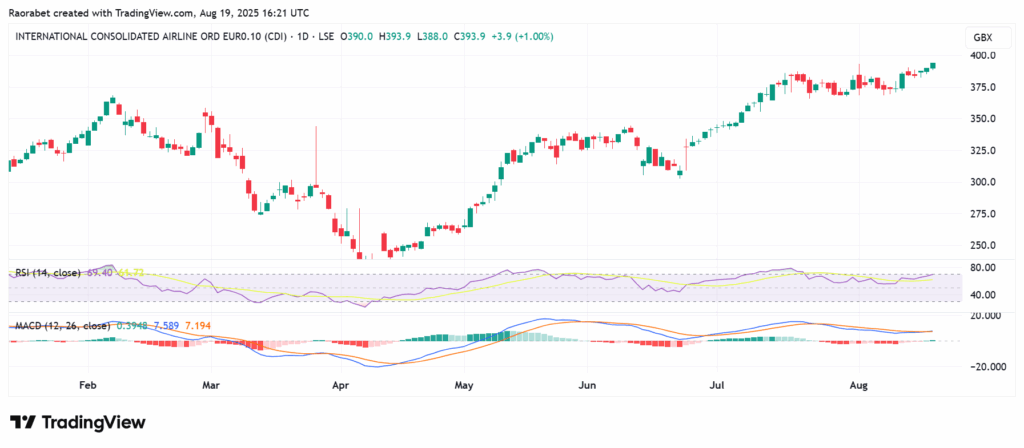Click the Jul label on time axis

point(716,383)
